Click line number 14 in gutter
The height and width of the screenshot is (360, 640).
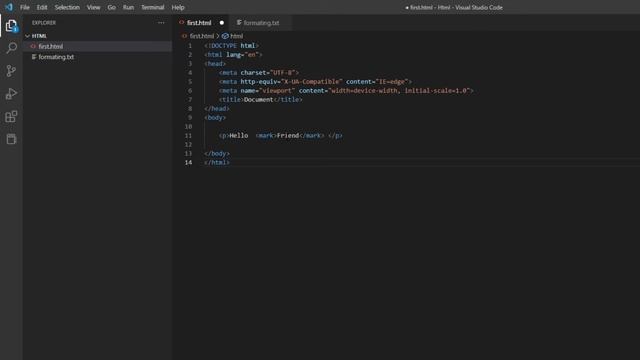[188, 162]
